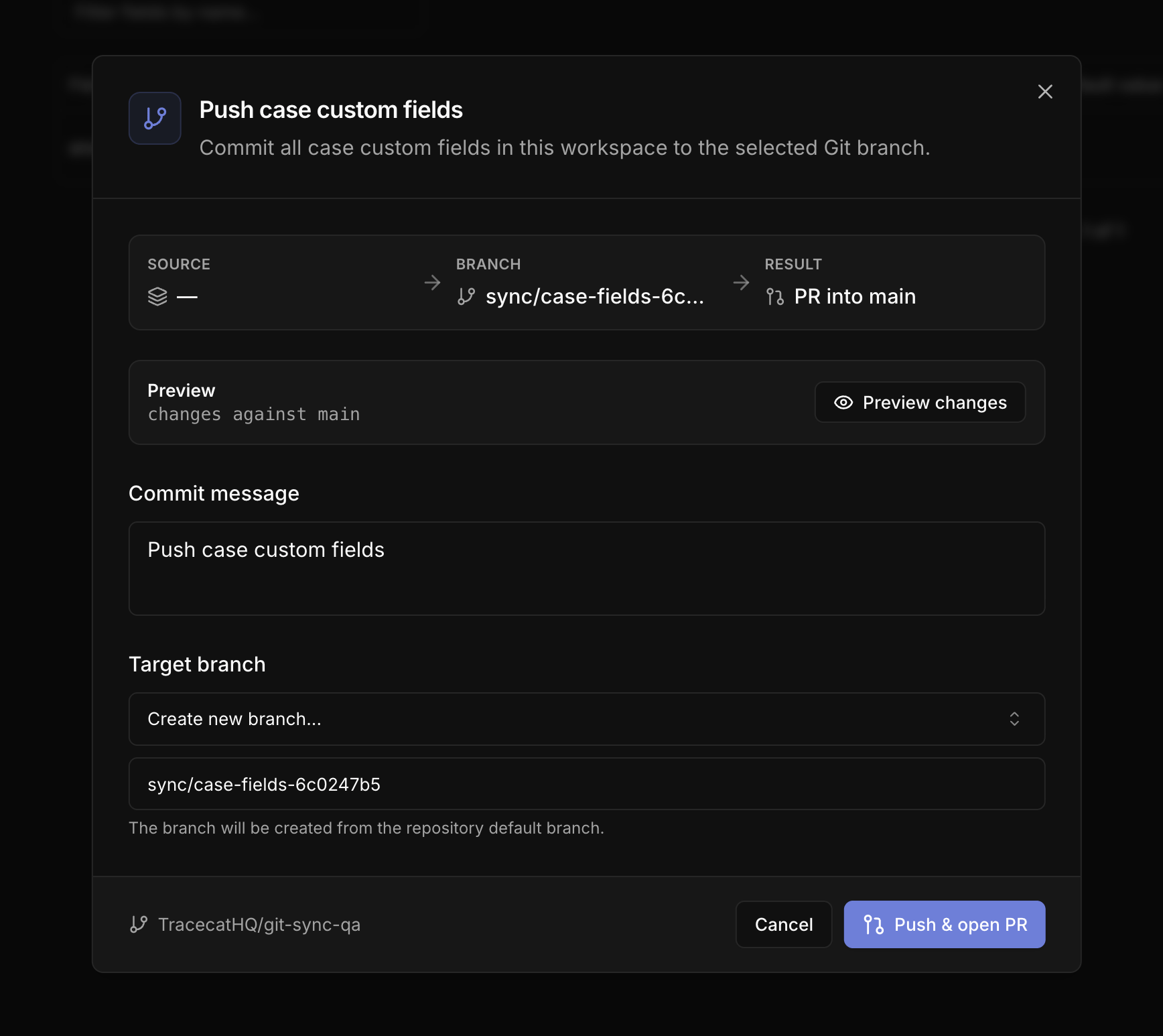
Task: Click the git branch icon beside the dialog title
Action: (155, 118)
